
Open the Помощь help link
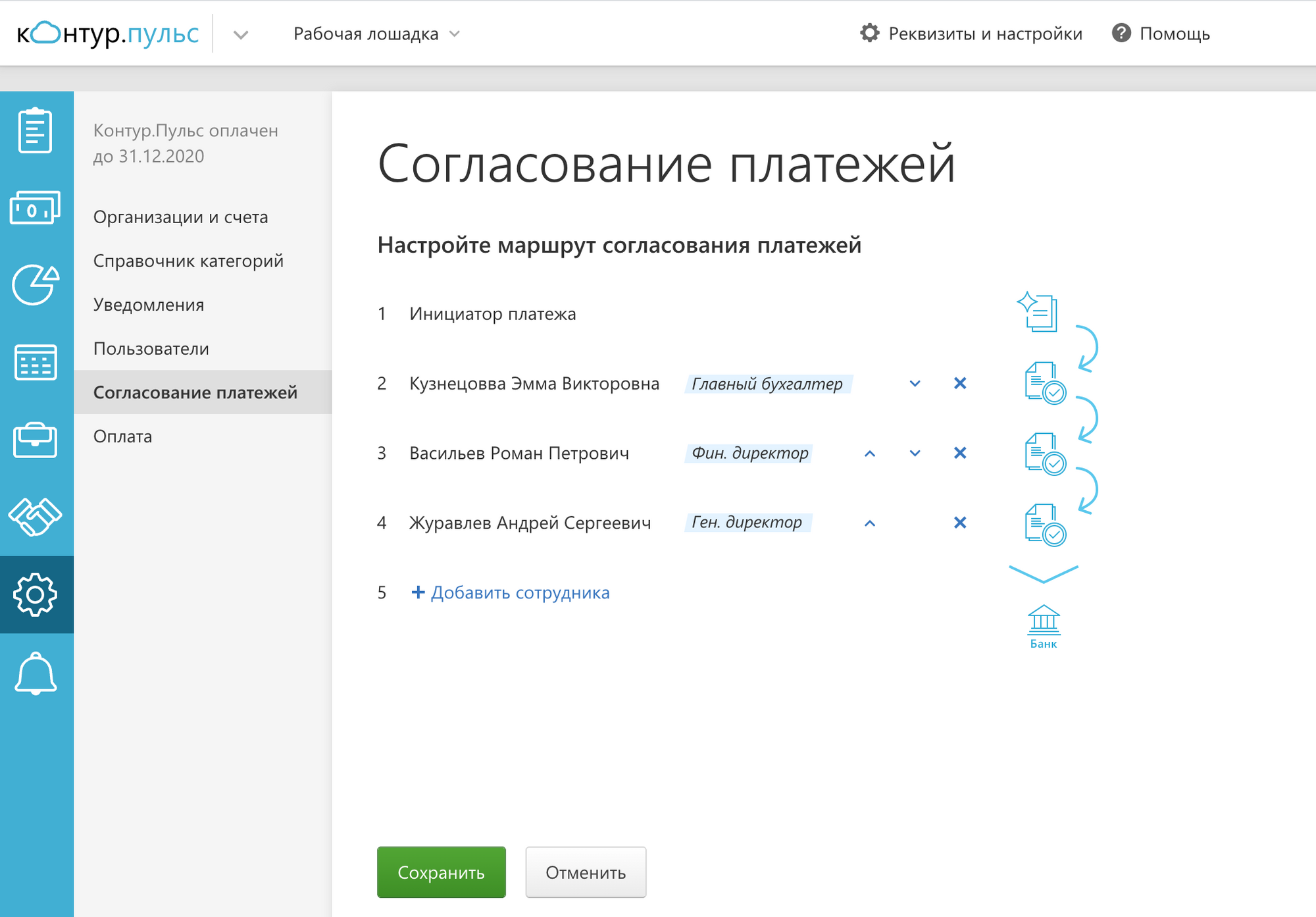pyautogui.click(x=1161, y=34)
